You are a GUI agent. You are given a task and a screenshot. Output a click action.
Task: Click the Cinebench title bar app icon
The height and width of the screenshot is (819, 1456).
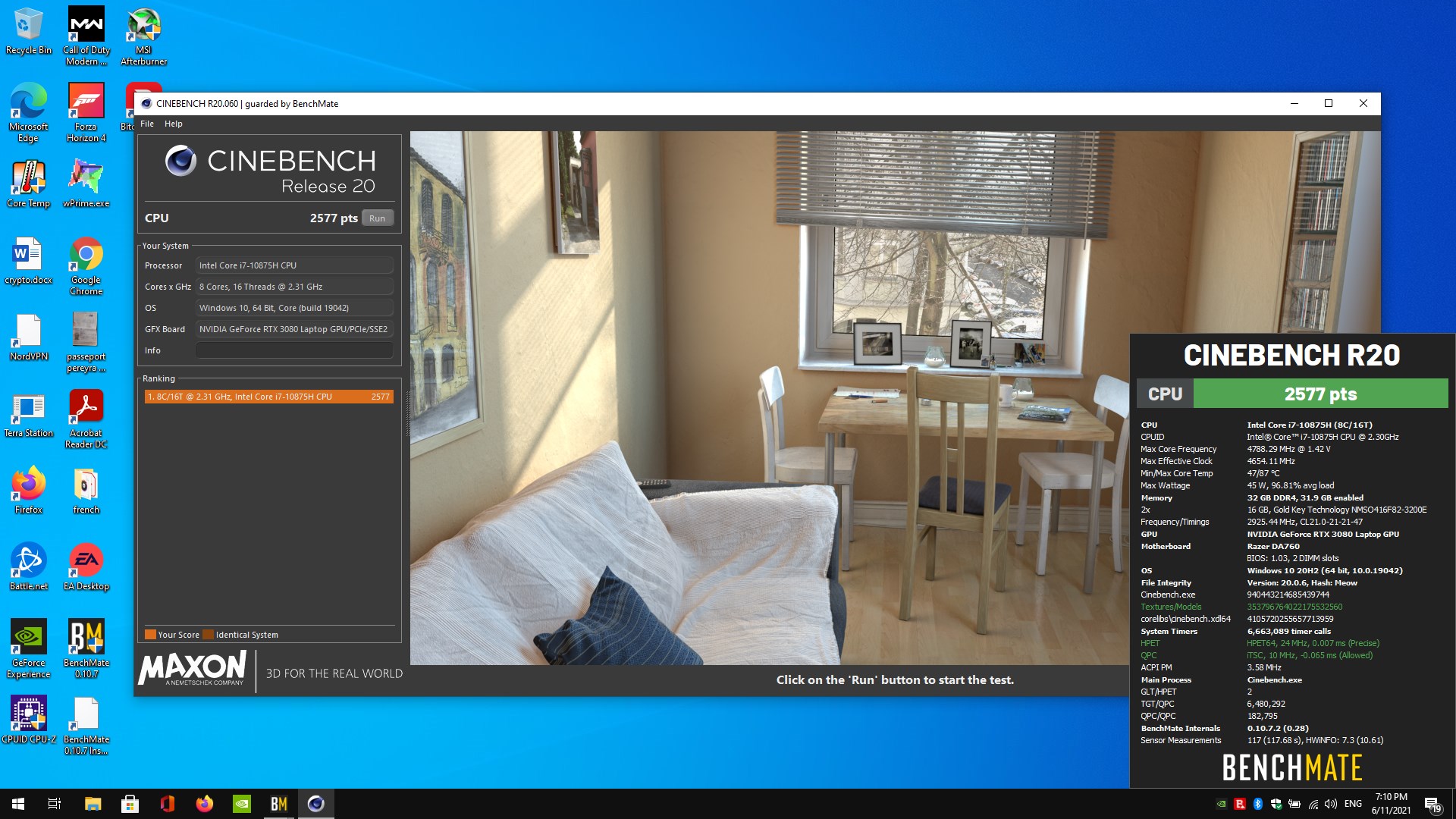(x=146, y=104)
